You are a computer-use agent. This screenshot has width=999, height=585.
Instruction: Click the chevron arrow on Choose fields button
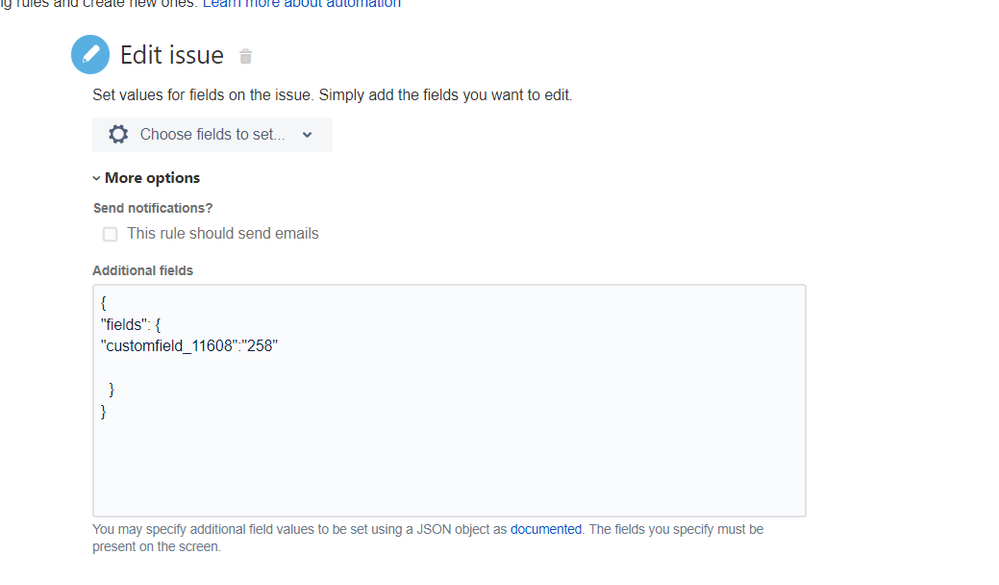tap(307, 134)
